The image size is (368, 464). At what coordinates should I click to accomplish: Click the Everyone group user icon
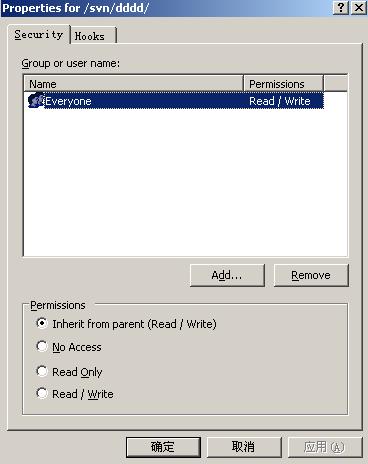36,101
